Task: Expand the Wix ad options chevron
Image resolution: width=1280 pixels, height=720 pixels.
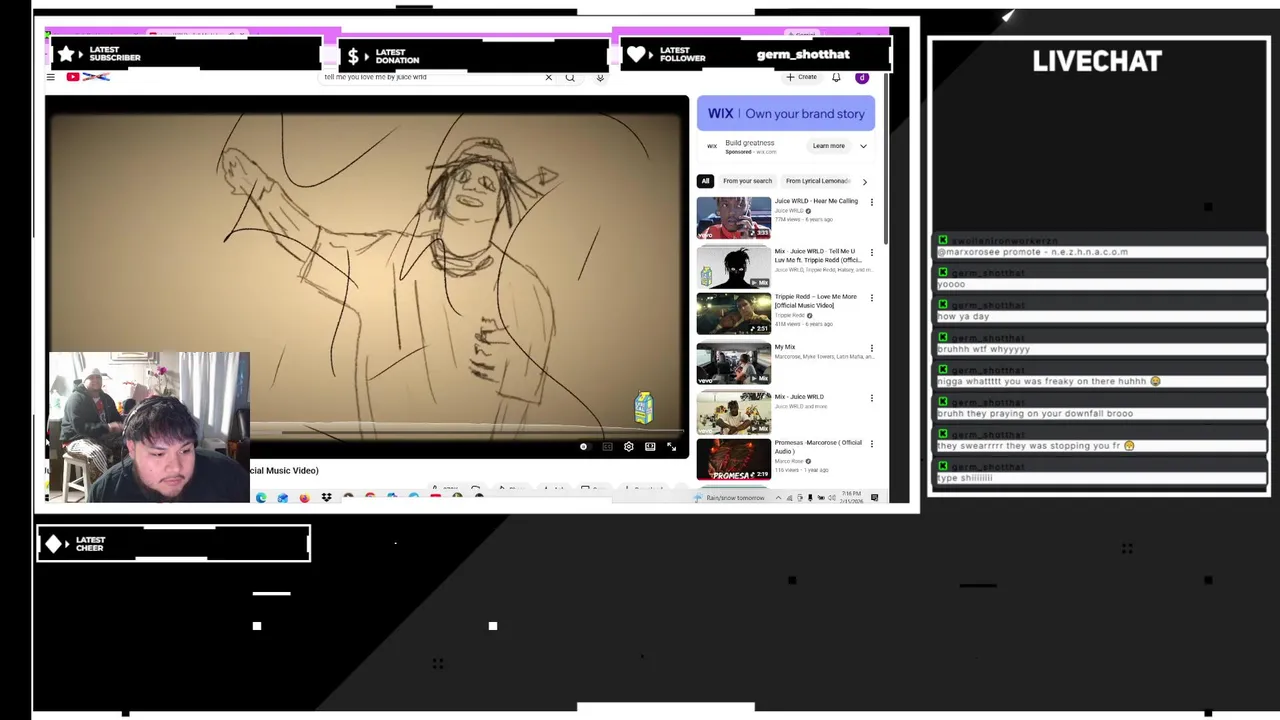Action: coord(863,146)
